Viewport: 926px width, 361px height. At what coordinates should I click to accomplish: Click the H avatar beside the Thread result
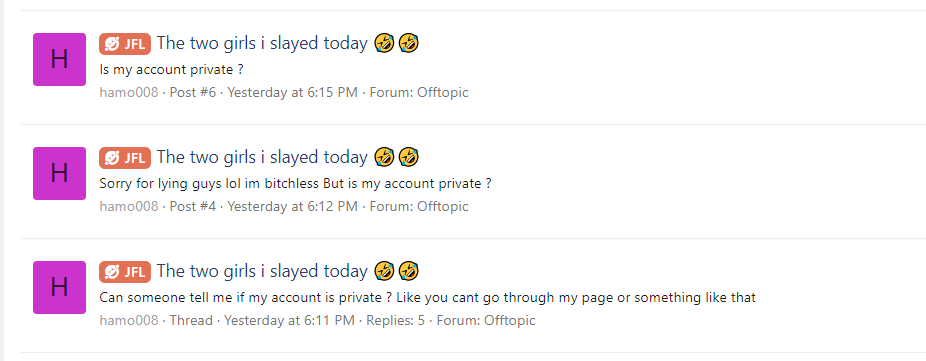[x=59, y=287]
